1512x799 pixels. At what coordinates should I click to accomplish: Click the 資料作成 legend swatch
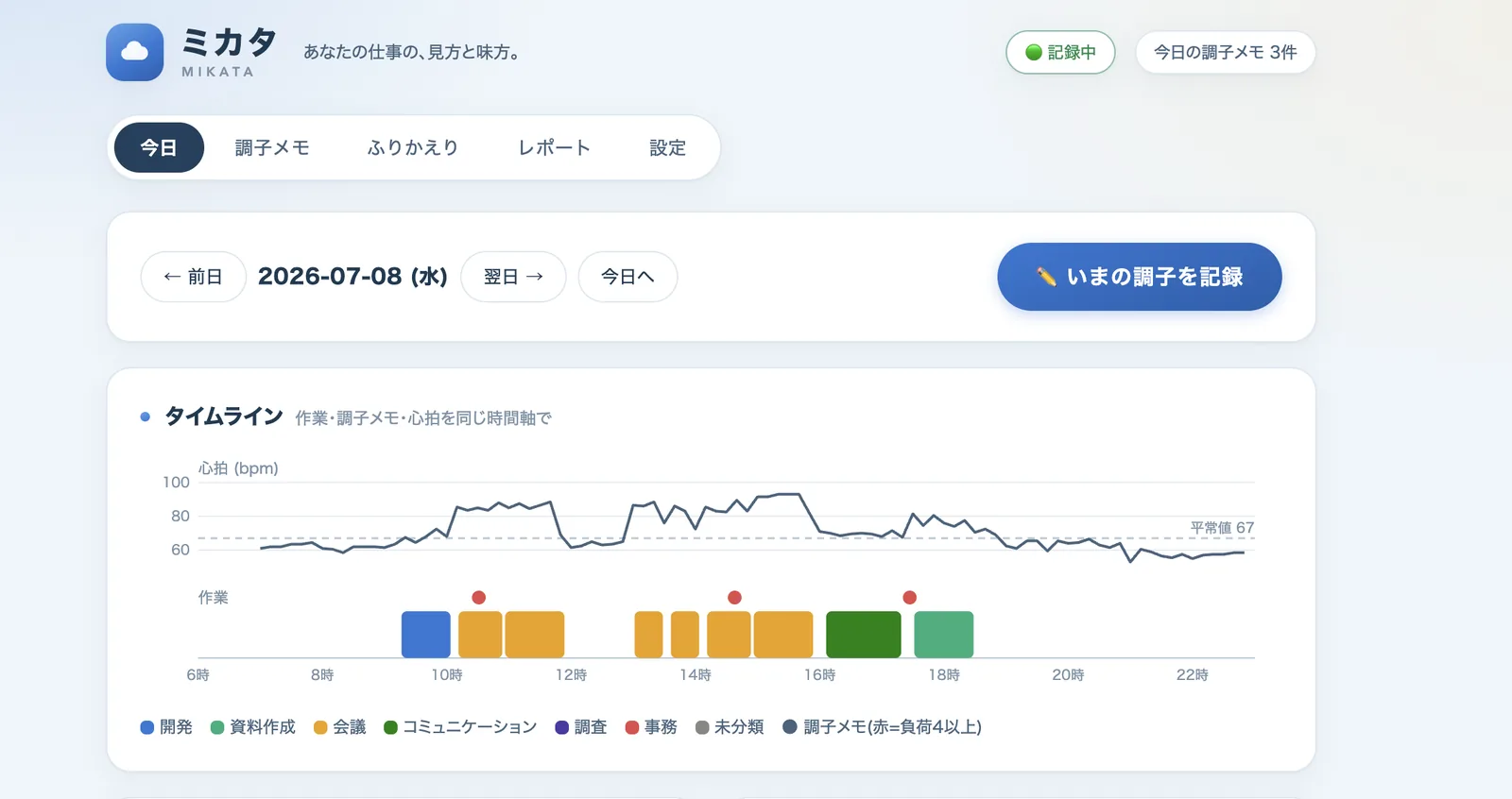[217, 727]
